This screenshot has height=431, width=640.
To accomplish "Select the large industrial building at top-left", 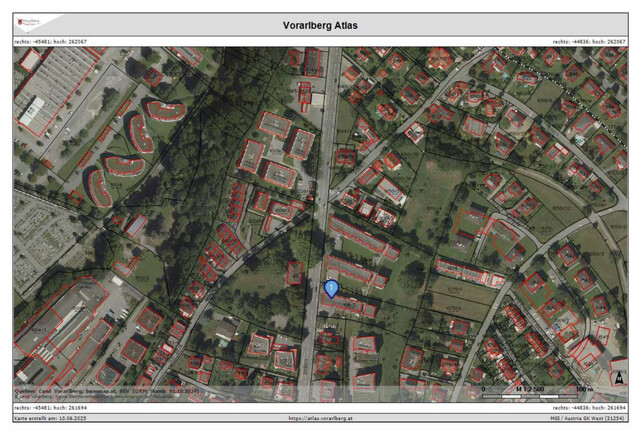I will coord(55,90).
